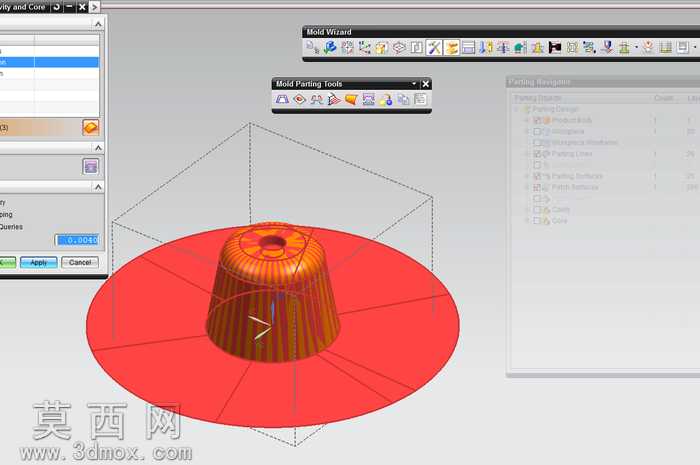Viewport: 700px width, 465px height.
Task: Toggle the Workpiece checkbox in Parting Navigator
Action: pyautogui.click(x=537, y=131)
